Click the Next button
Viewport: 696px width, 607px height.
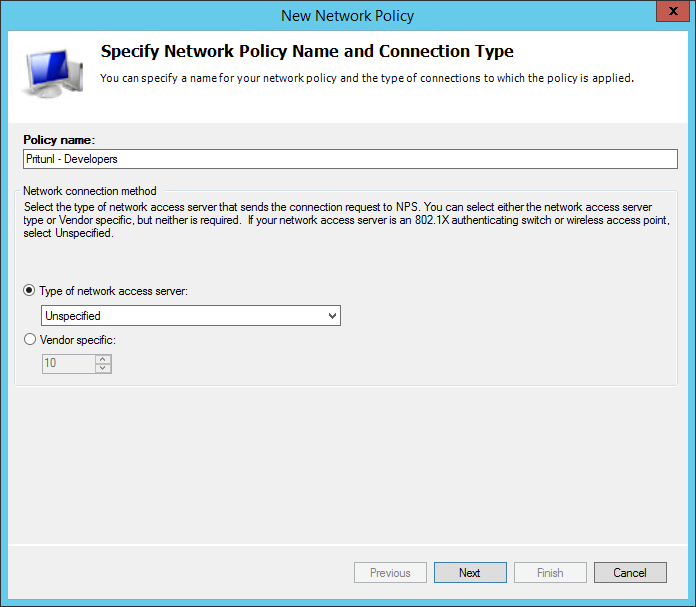click(470, 572)
